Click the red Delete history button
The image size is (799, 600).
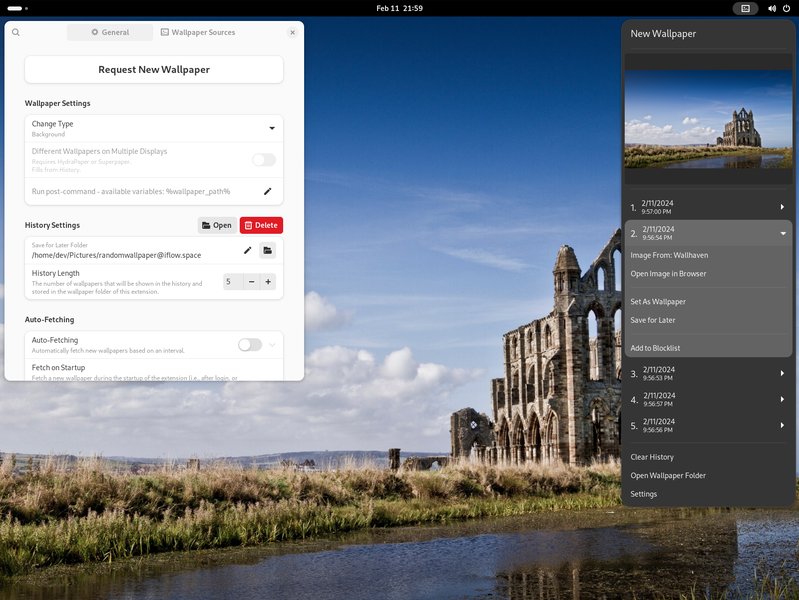click(x=261, y=225)
